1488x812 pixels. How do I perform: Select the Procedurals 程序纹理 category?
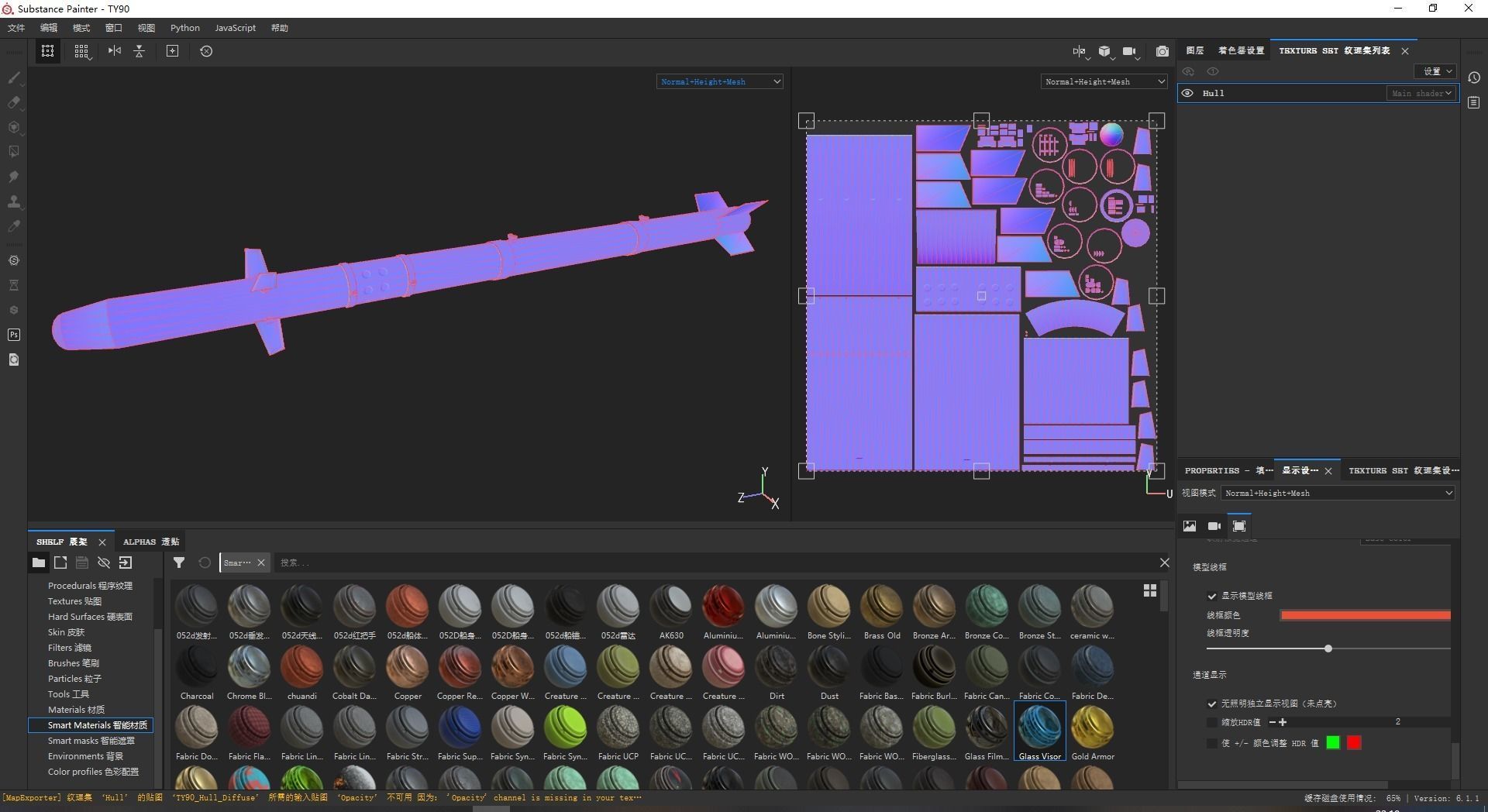[x=90, y=586]
